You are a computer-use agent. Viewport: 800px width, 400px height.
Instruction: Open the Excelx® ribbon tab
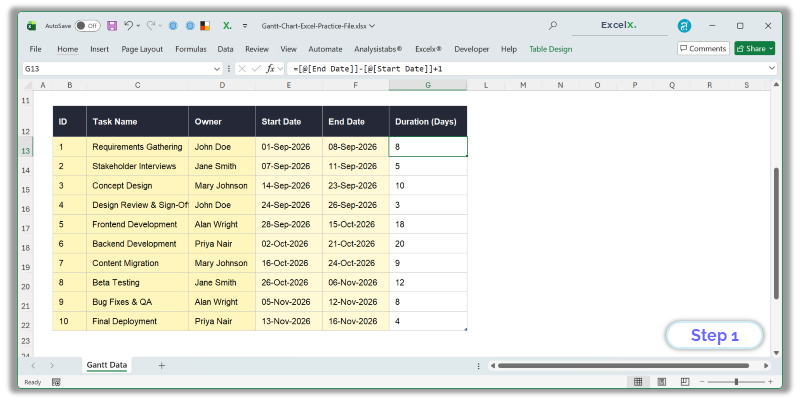[428, 49]
